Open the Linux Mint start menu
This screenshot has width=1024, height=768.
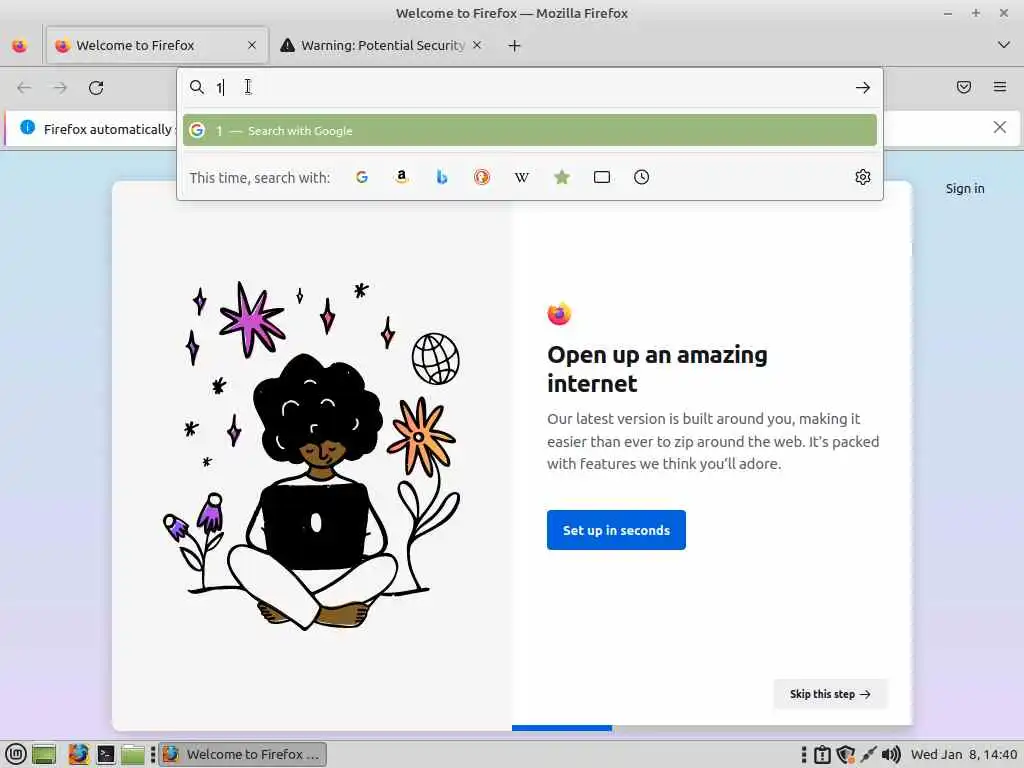coord(16,754)
